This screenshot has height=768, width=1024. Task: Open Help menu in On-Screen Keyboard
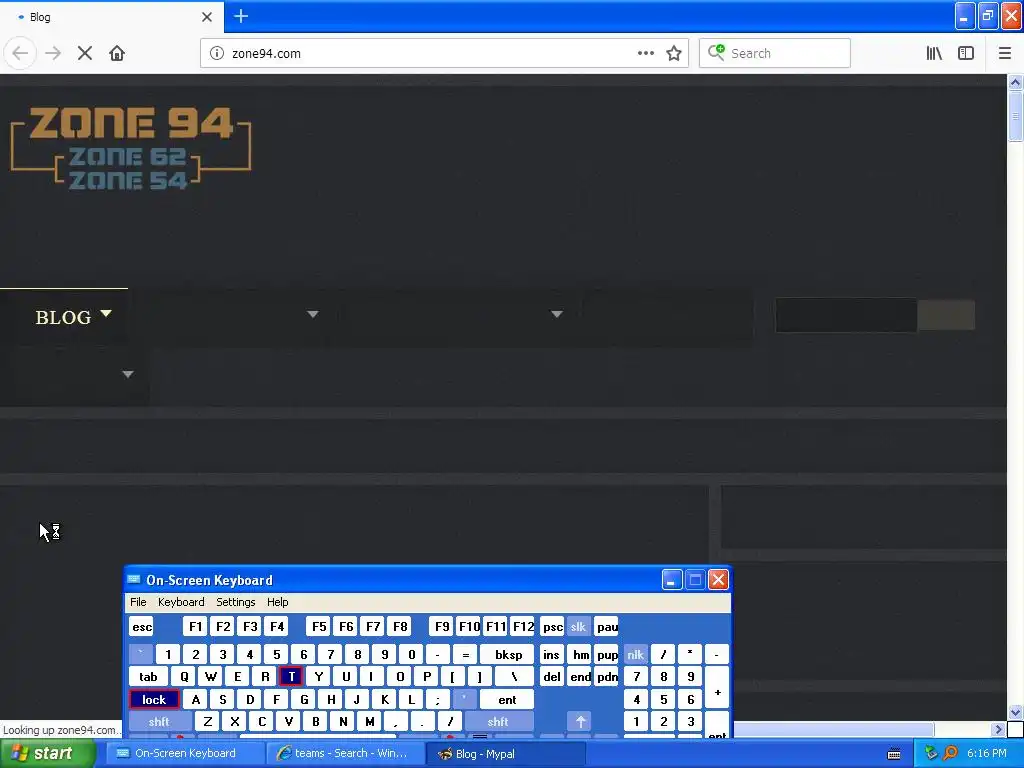click(278, 602)
